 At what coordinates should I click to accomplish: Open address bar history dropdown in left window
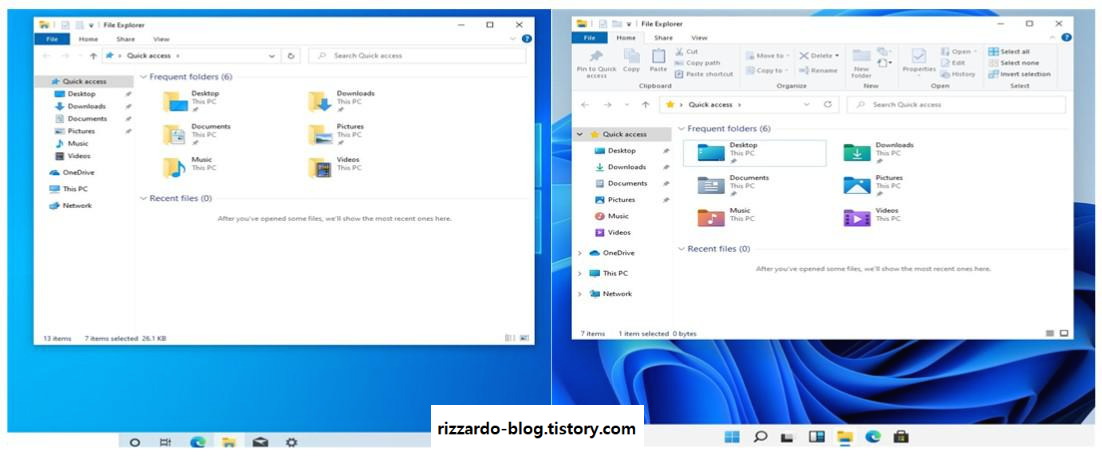[272, 55]
